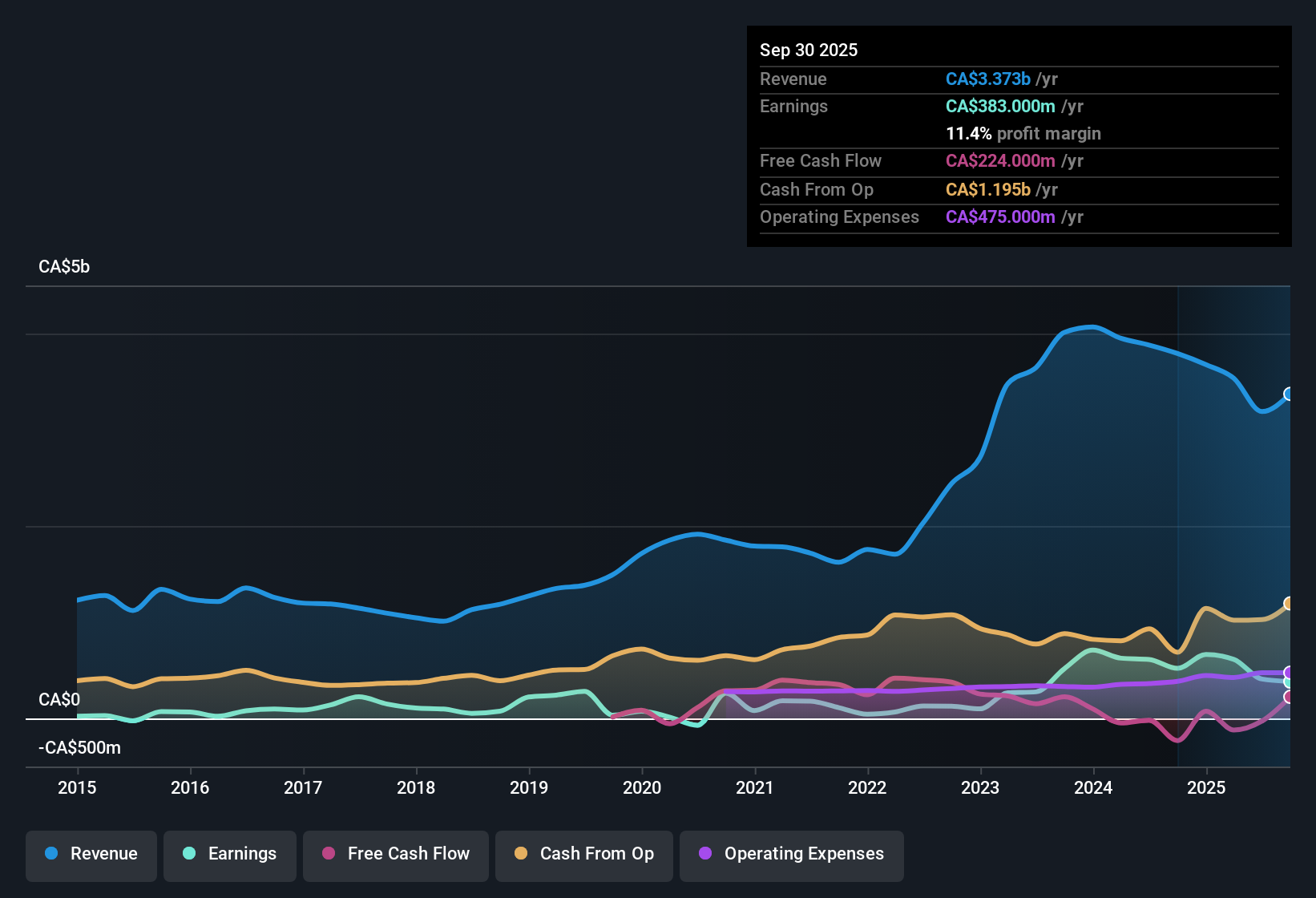Click the 2017 x-axis label
The height and width of the screenshot is (898, 1316).
[x=303, y=788]
